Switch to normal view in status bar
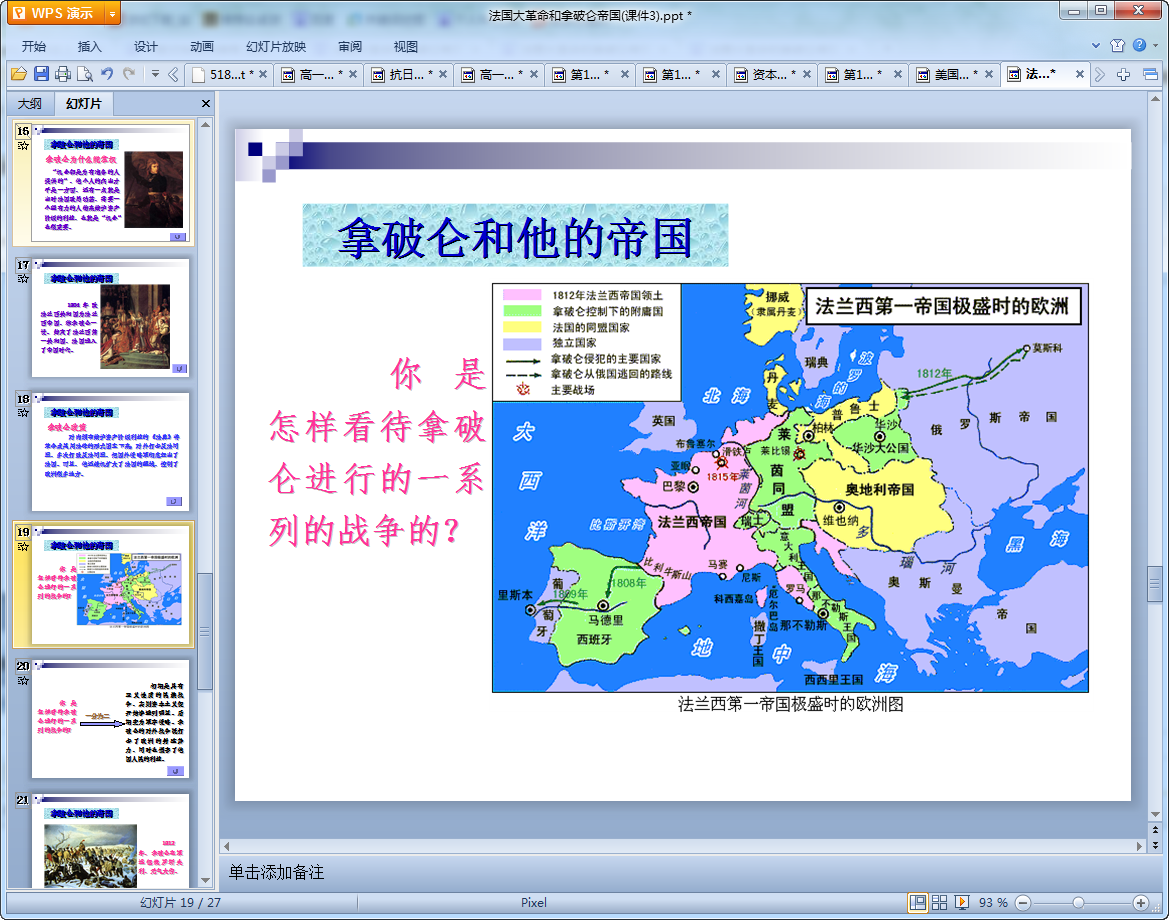 917,902
